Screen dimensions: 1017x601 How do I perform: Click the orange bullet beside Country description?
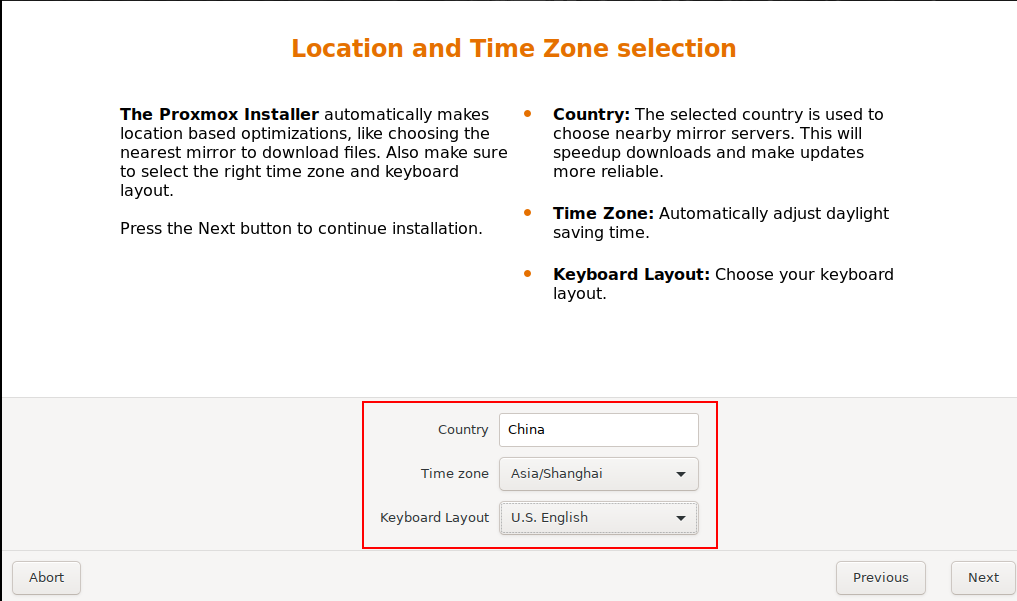pos(528,114)
